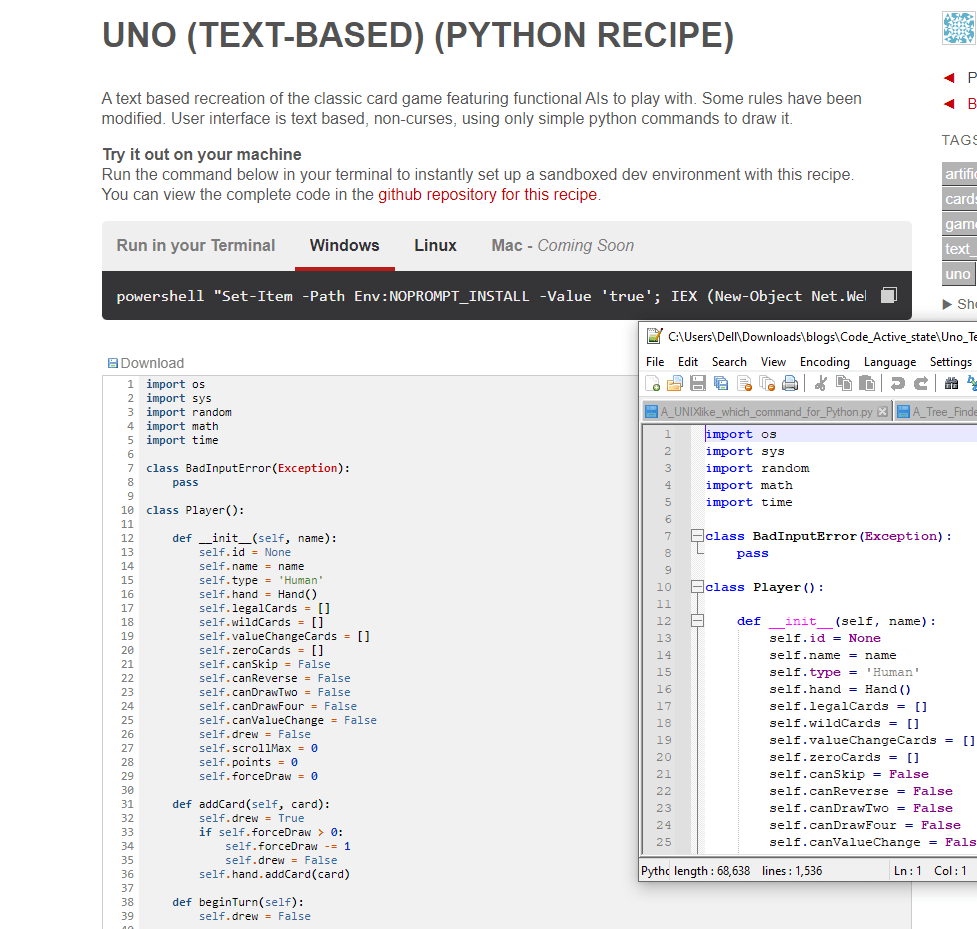Image resolution: width=977 pixels, height=929 pixels.
Task: Click the Open file folder icon
Action: (x=675, y=383)
